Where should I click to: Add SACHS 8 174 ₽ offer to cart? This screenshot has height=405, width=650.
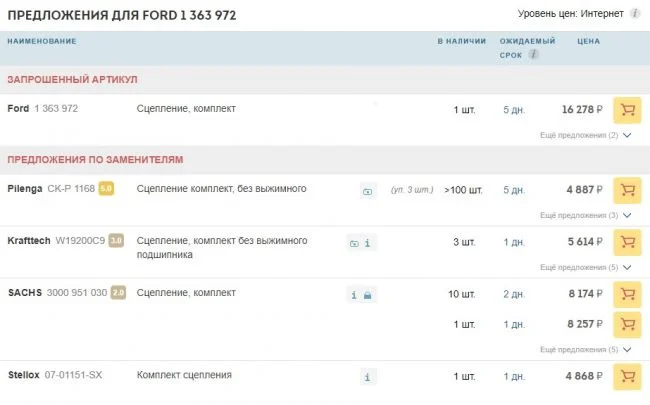[626, 294]
